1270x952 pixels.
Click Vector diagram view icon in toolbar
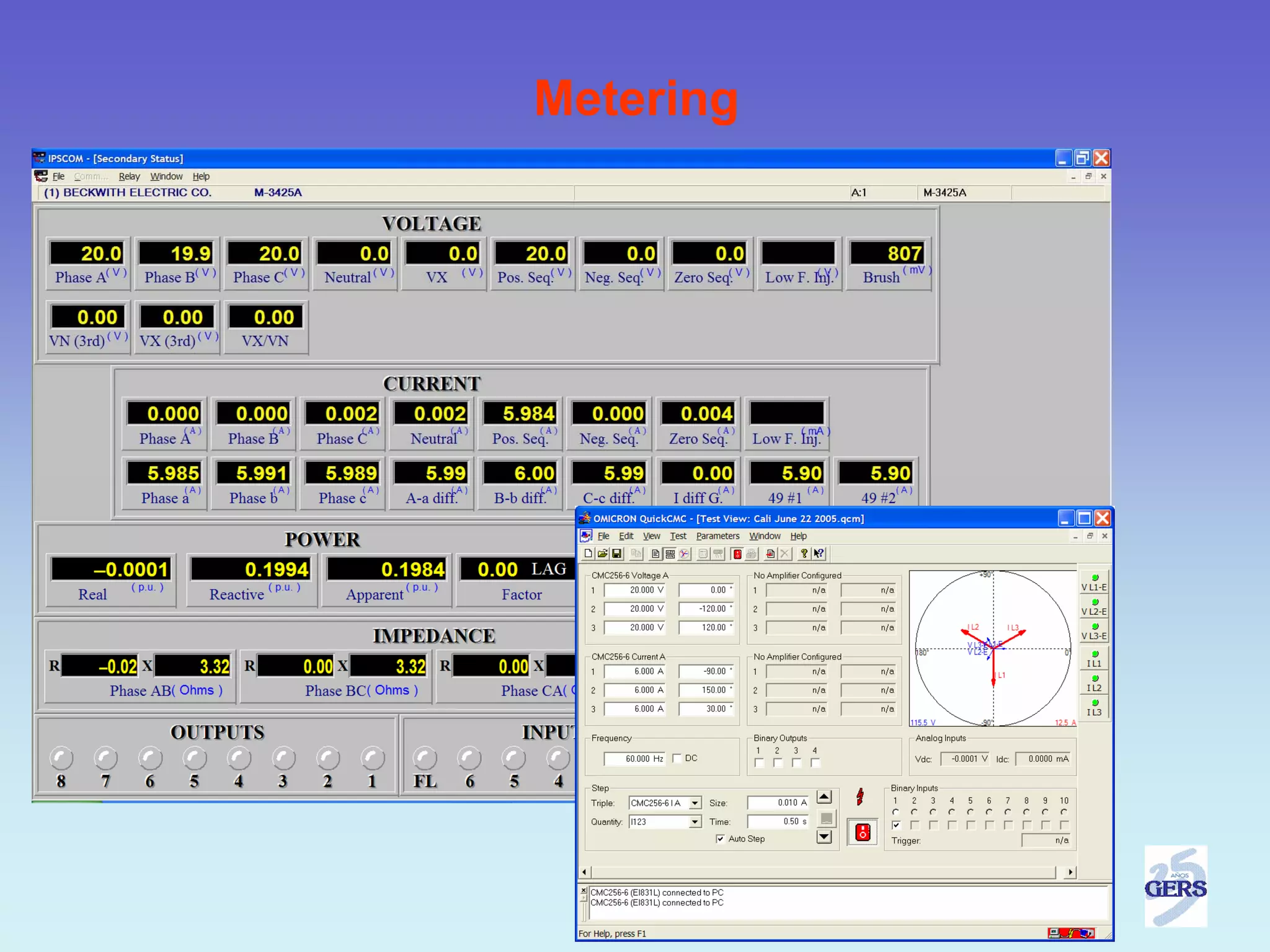click(x=684, y=554)
